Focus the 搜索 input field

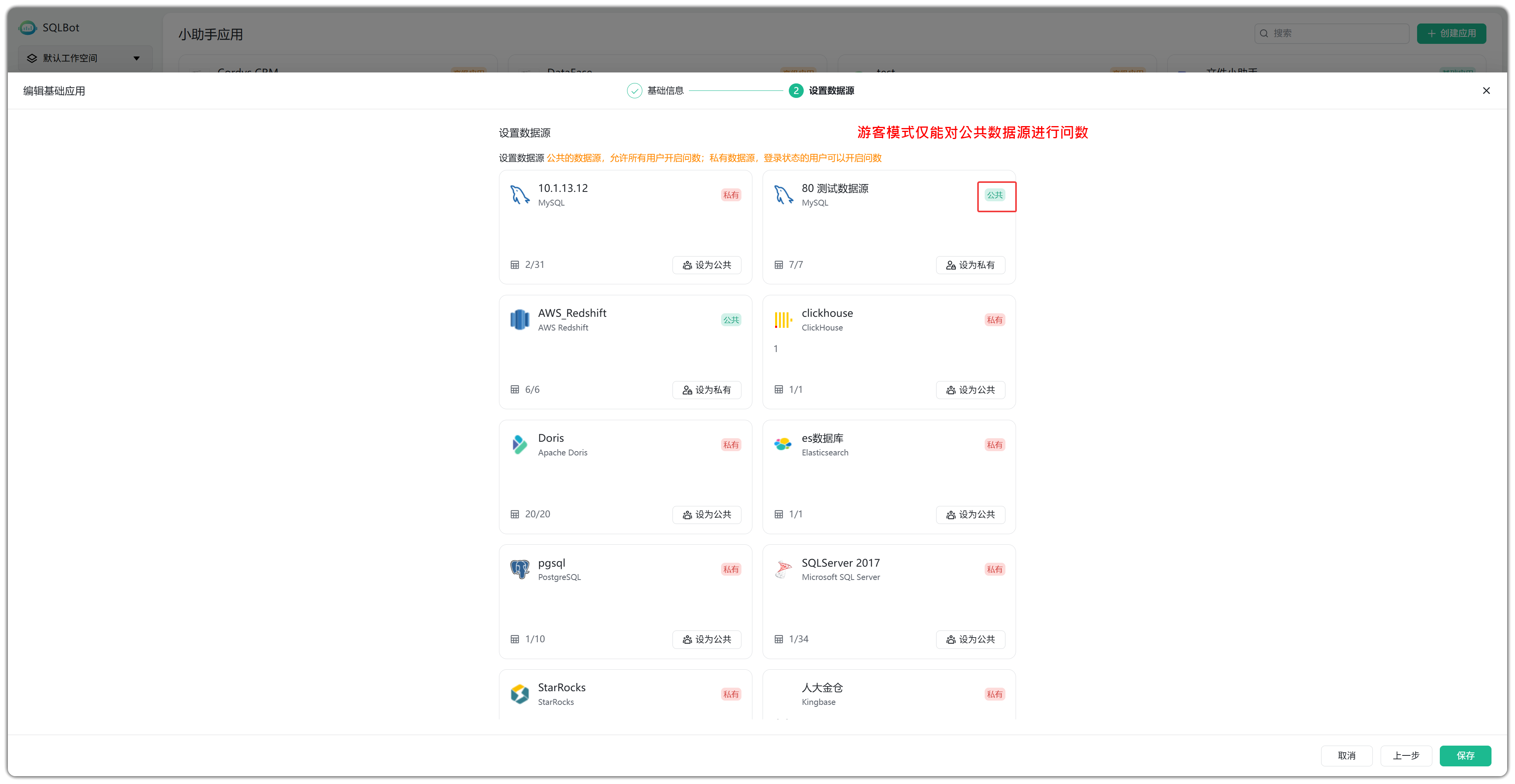[1332, 34]
